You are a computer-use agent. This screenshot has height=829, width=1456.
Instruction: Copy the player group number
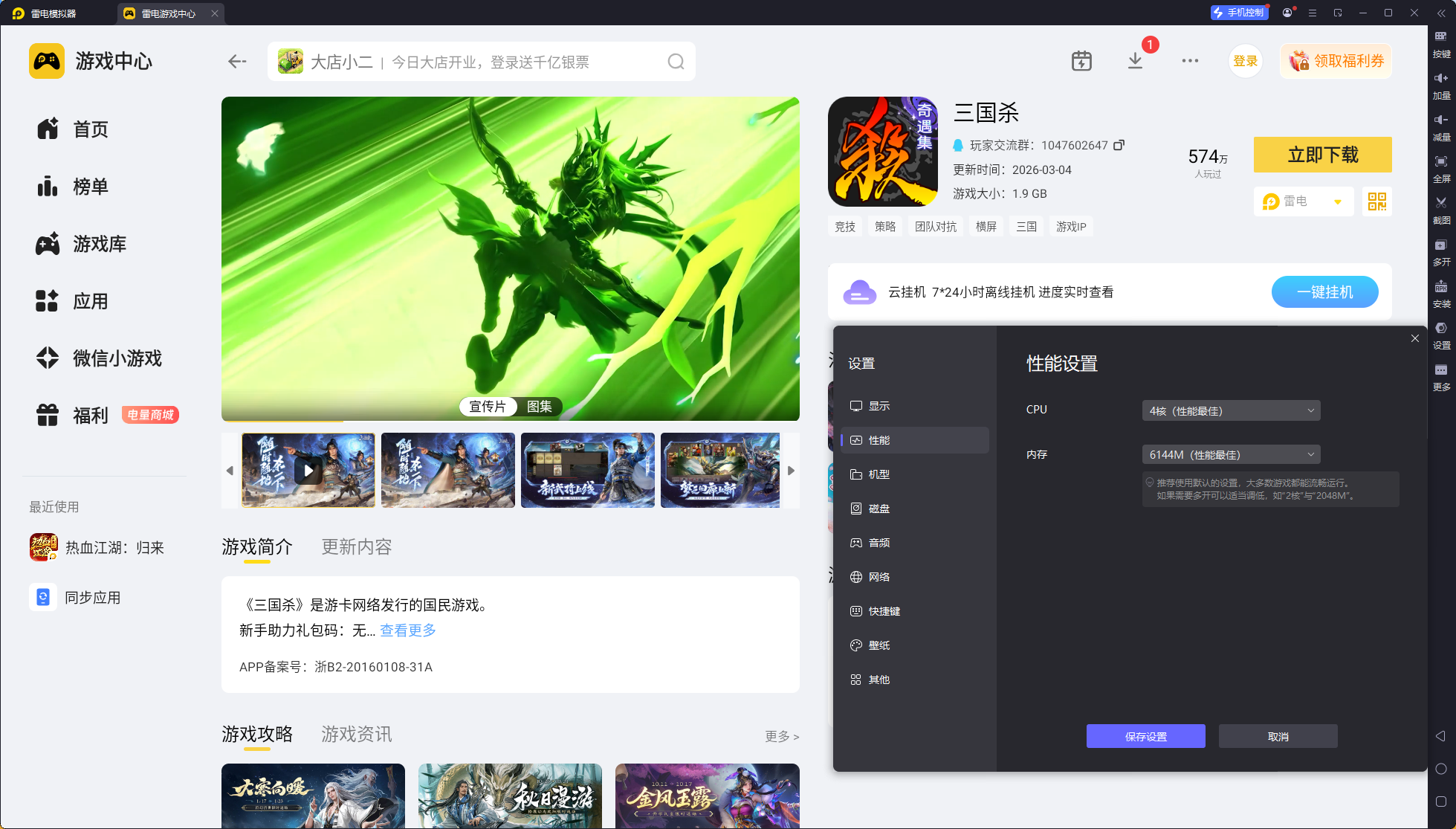1119,145
